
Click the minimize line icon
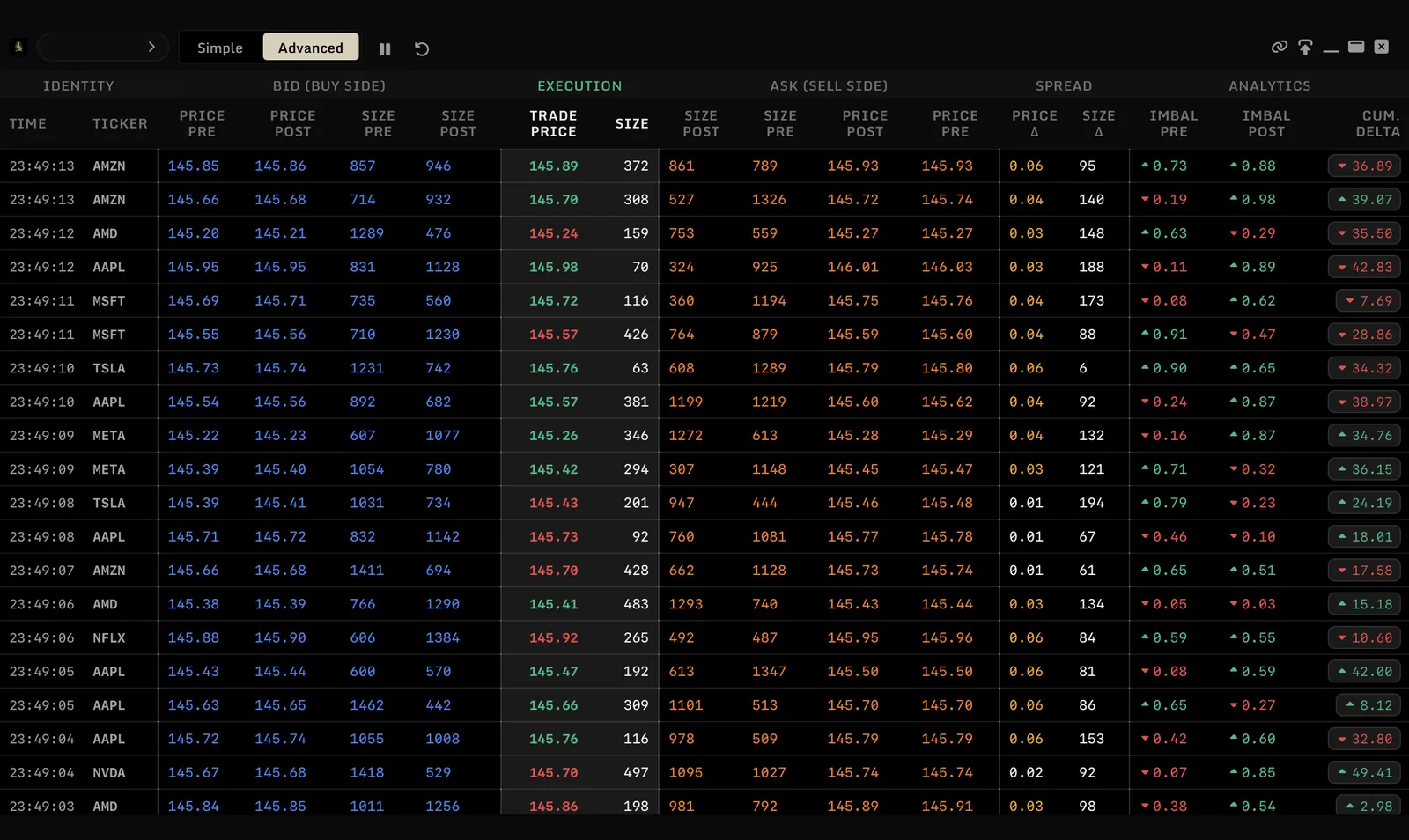click(x=1331, y=51)
